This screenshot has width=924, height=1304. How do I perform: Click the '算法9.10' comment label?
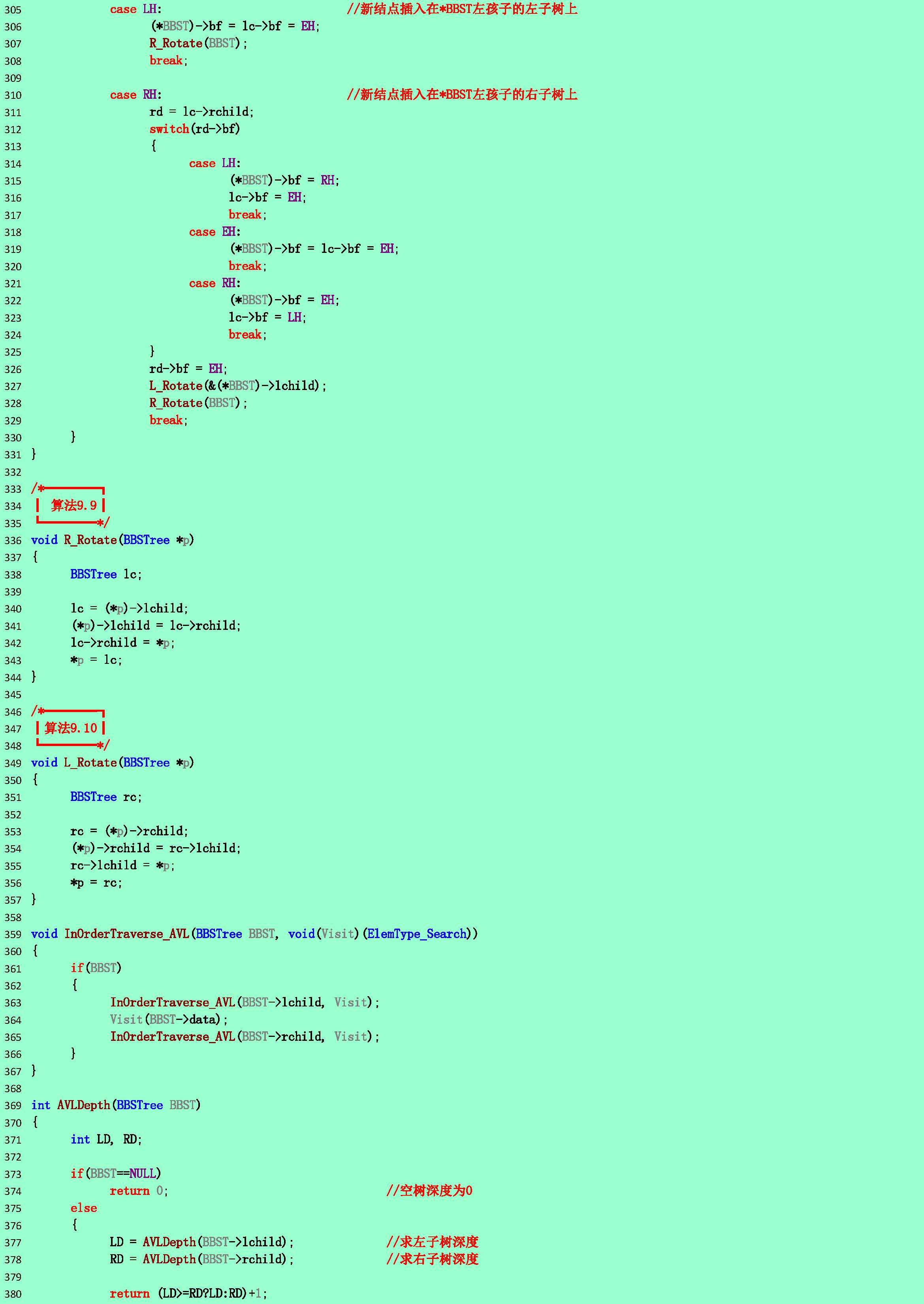tap(71, 728)
